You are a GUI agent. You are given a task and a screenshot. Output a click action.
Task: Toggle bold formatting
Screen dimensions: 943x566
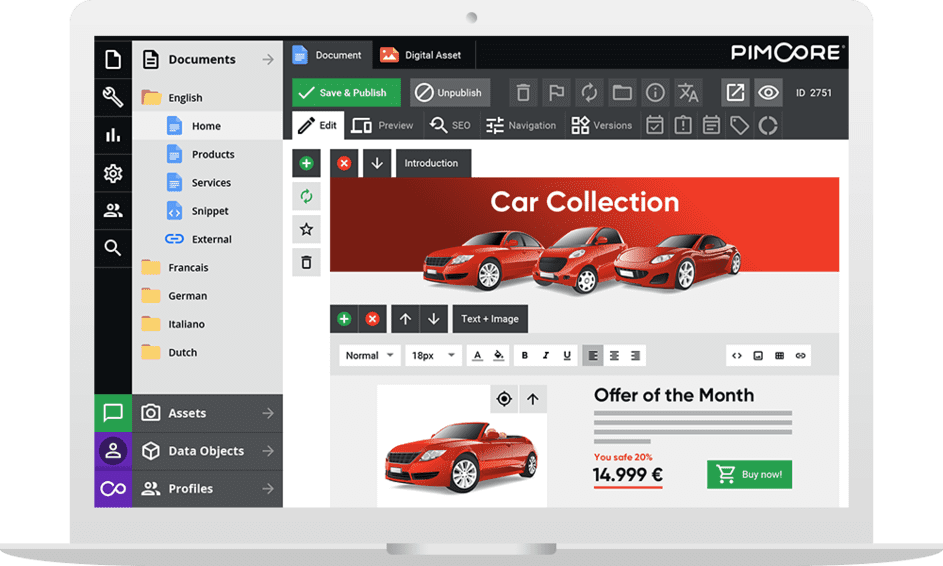click(525, 355)
